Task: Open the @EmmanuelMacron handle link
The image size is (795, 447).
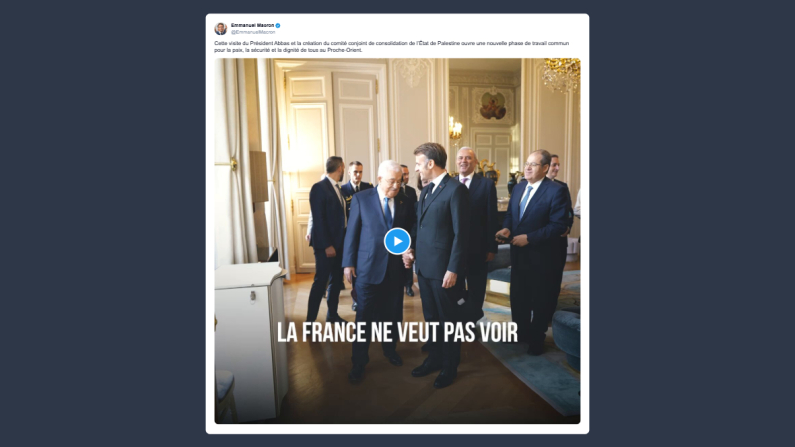Action: tap(253, 32)
